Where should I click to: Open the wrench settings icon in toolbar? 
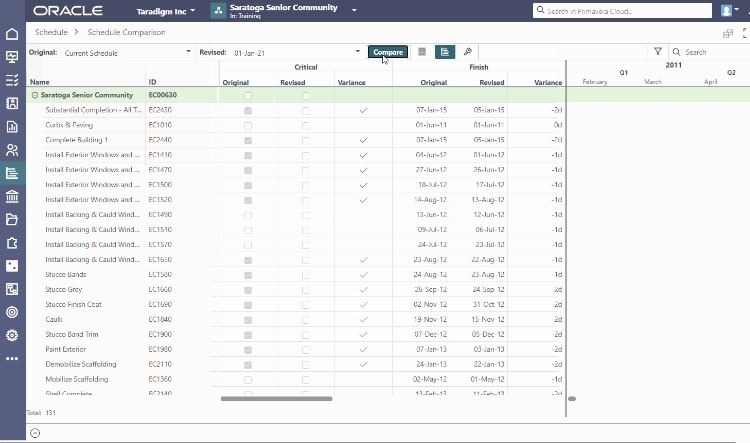pyautogui.click(x=468, y=52)
